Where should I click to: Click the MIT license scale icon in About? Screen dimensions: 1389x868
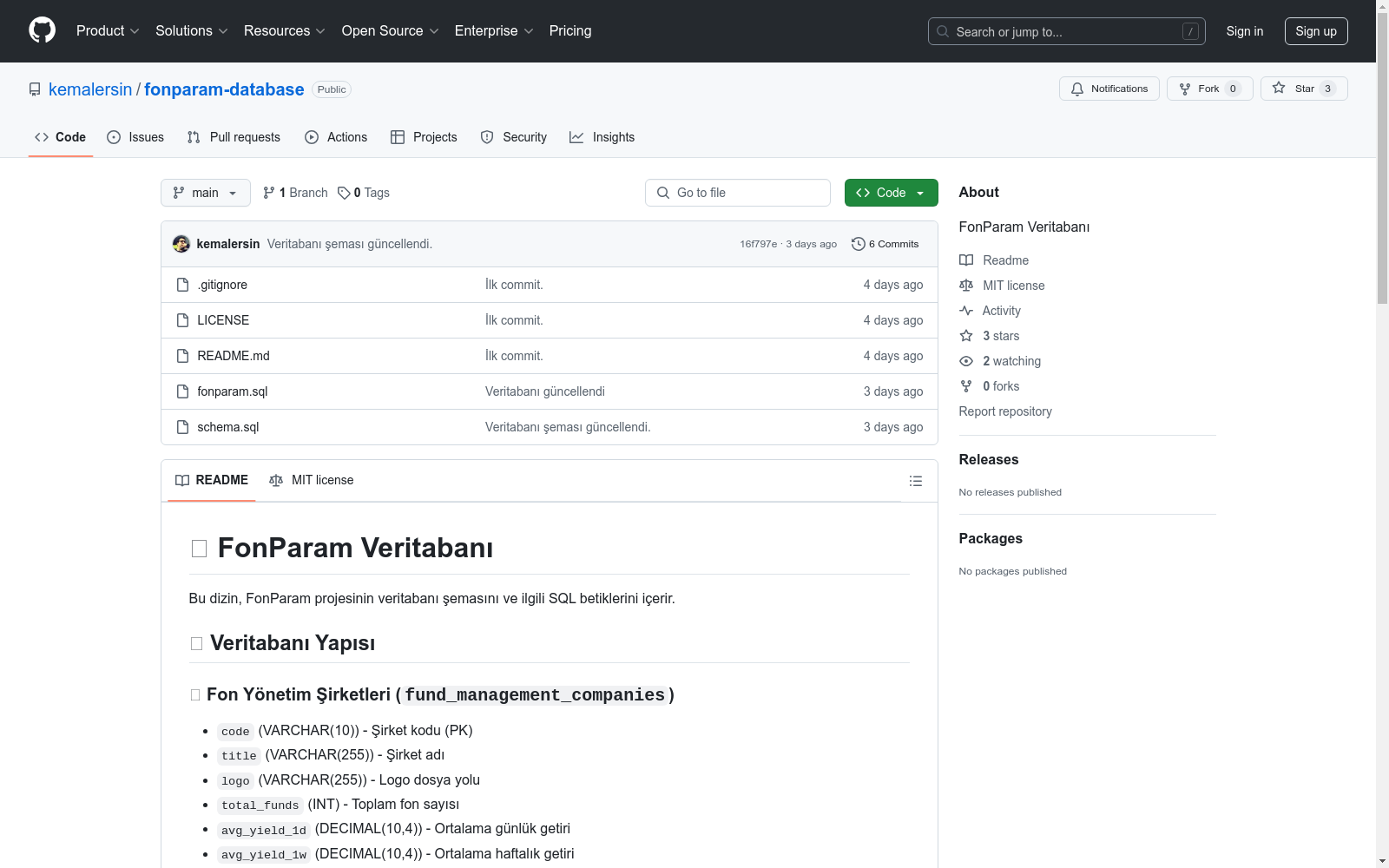[966, 286]
